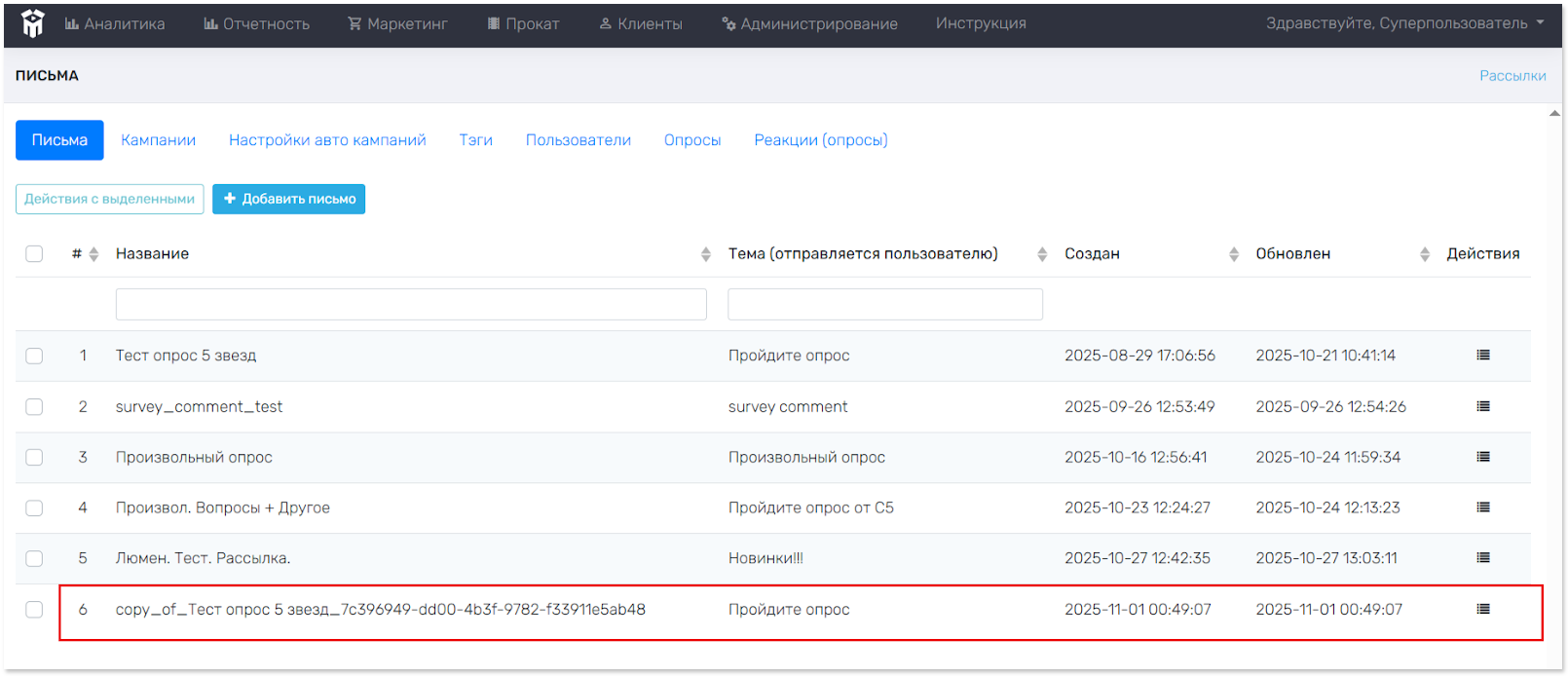Open actions icon for copy_of_Тест опрос row
The image size is (1568, 676).
tap(1482, 609)
